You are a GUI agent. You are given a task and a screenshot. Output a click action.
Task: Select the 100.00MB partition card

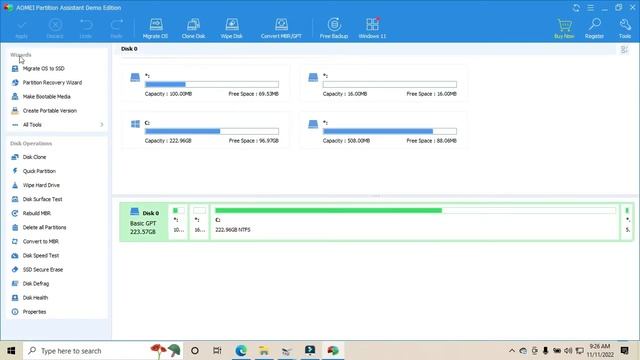(x=205, y=84)
